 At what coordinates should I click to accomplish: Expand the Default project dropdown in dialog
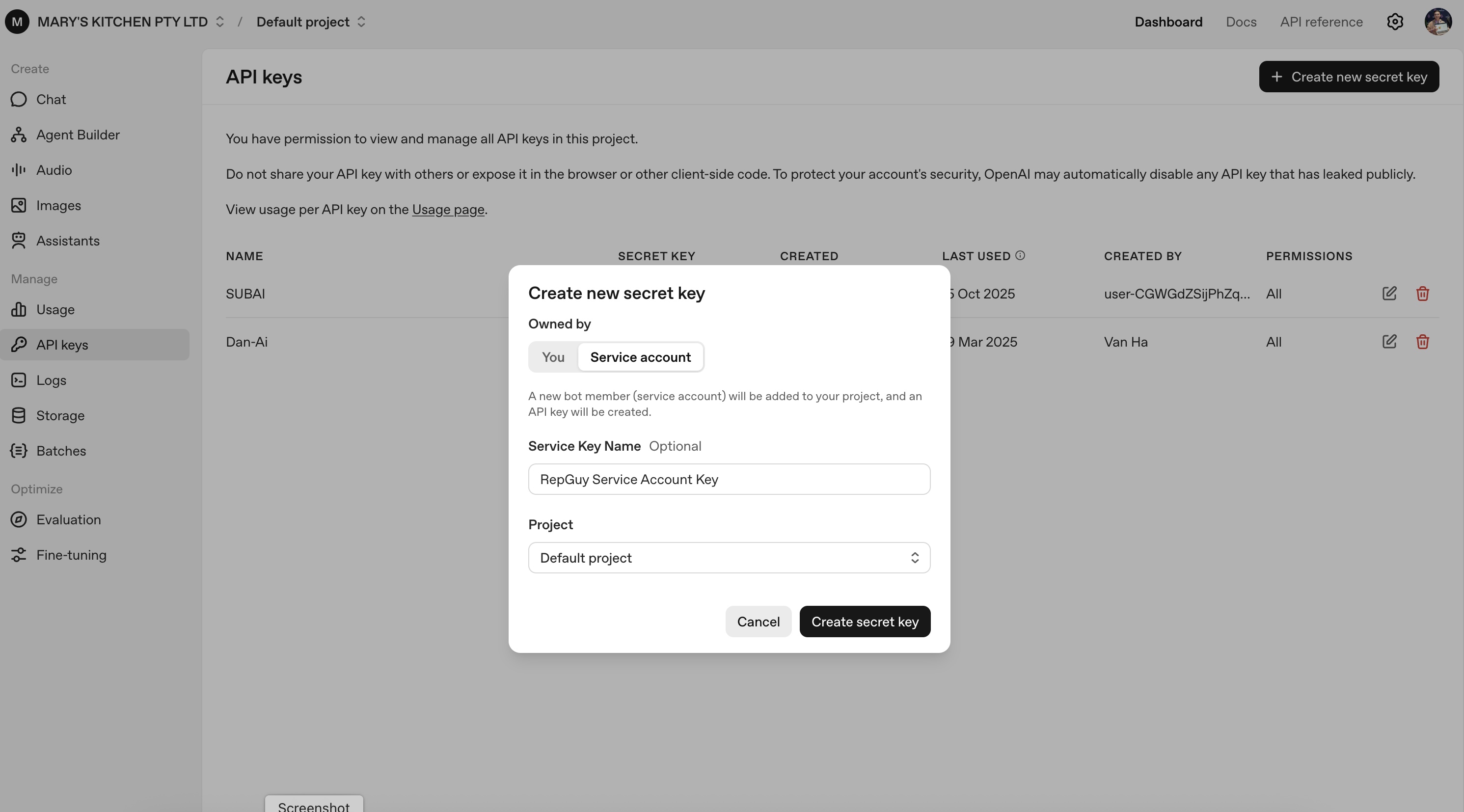[x=729, y=557]
